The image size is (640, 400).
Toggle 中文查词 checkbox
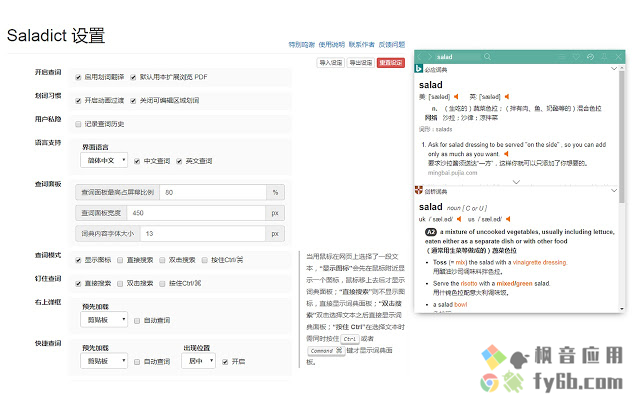pyautogui.click(x=137, y=161)
